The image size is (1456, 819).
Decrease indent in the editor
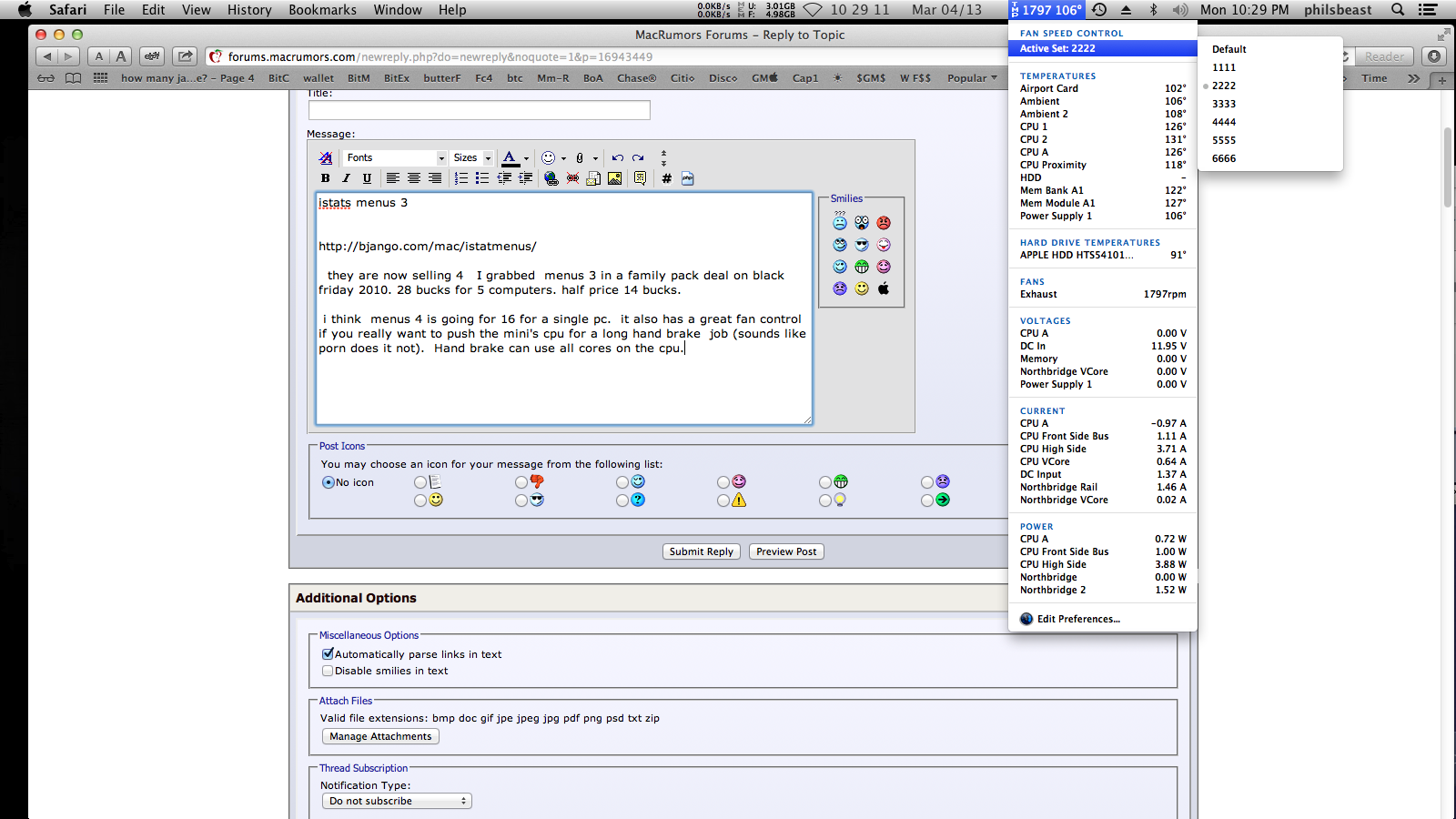click(x=504, y=178)
